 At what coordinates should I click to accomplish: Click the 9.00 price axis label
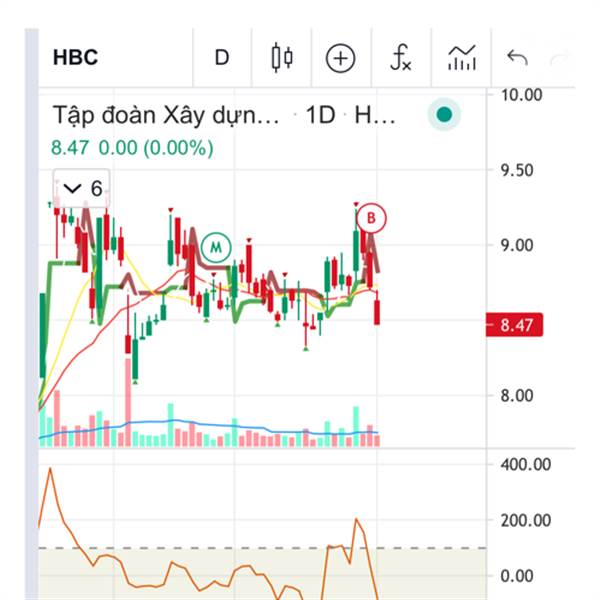[517, 245]
